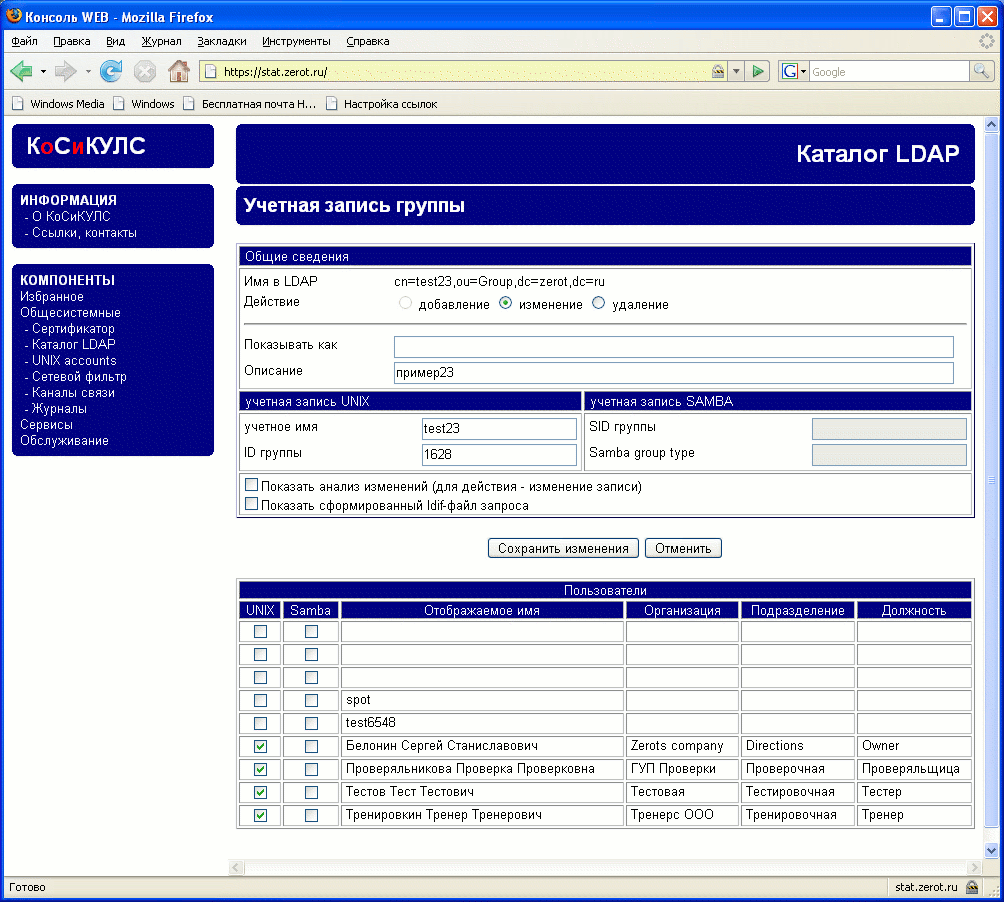Image resolution: width=1004 pixels, height=902 pixels.
Task: Open the Инструменты menu
Action: [296, 41]
